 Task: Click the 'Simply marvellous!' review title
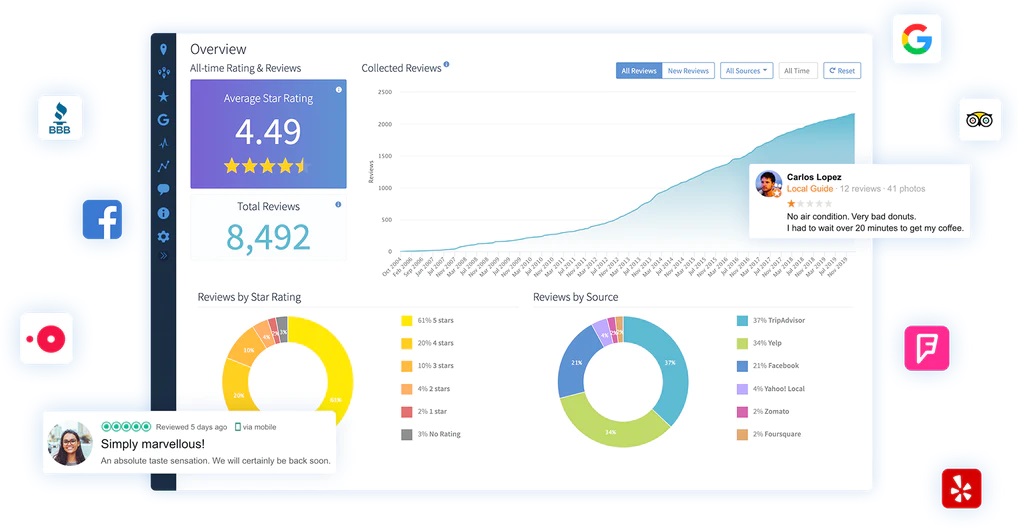coord(153,444)
